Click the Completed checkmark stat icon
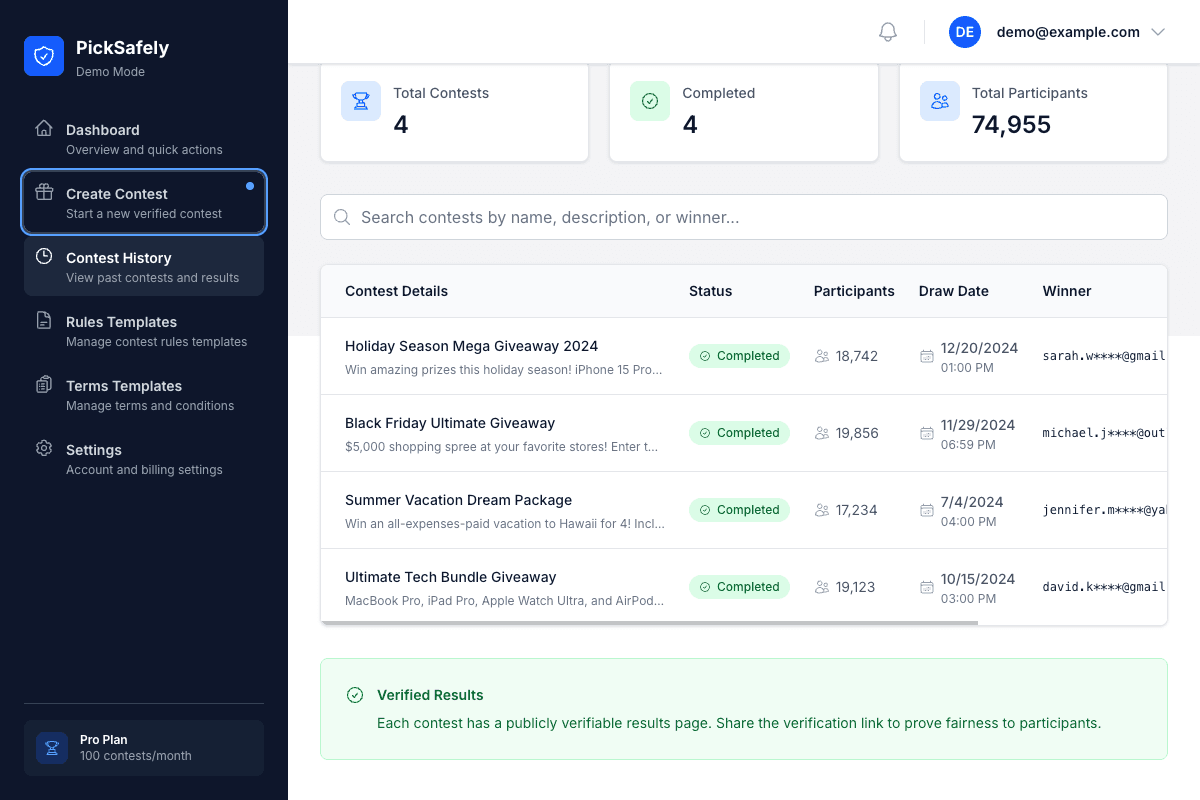This screenshot has height=800, width=1200. [x=649, y=101]
